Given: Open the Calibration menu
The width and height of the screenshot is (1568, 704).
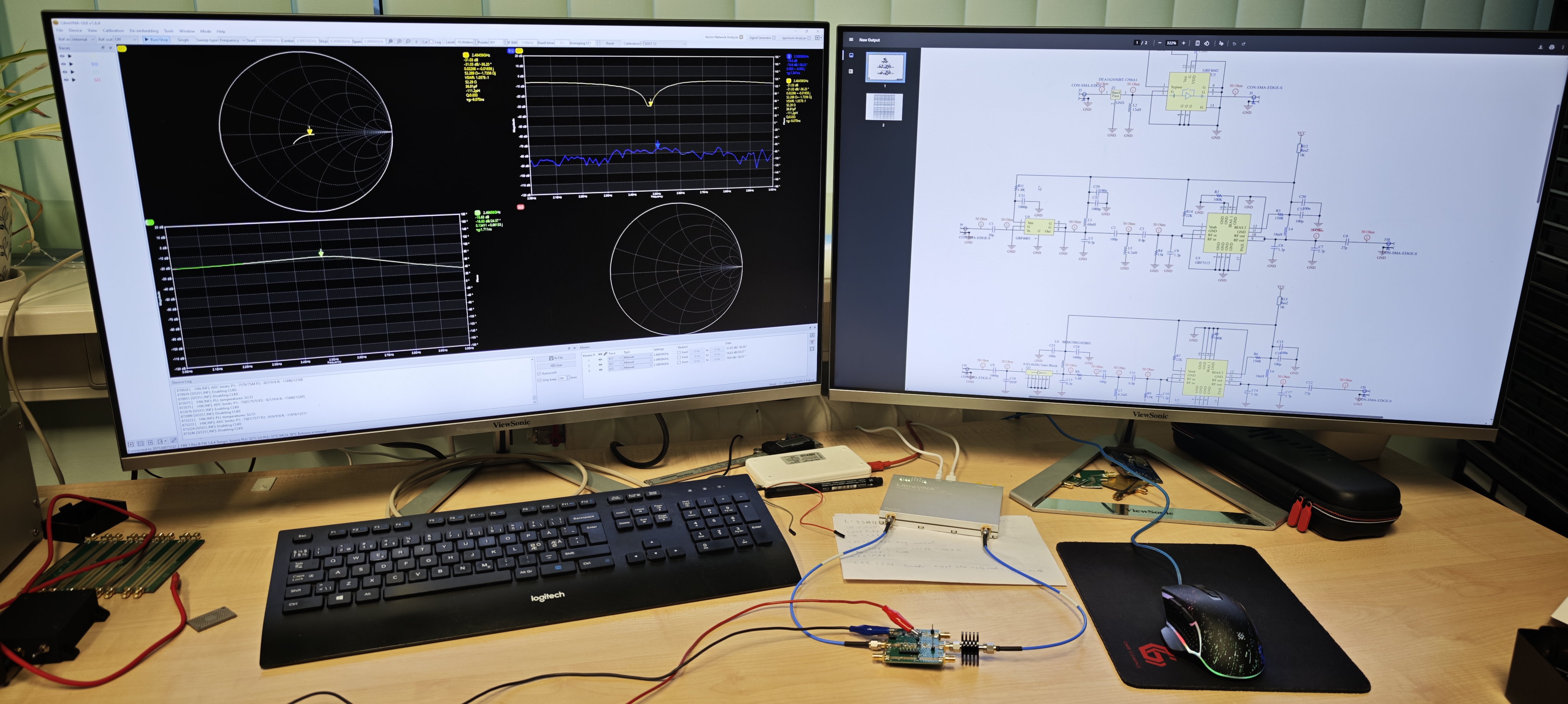Looking at the screenshot, I should pyautogui.click(x=113, y=31).
